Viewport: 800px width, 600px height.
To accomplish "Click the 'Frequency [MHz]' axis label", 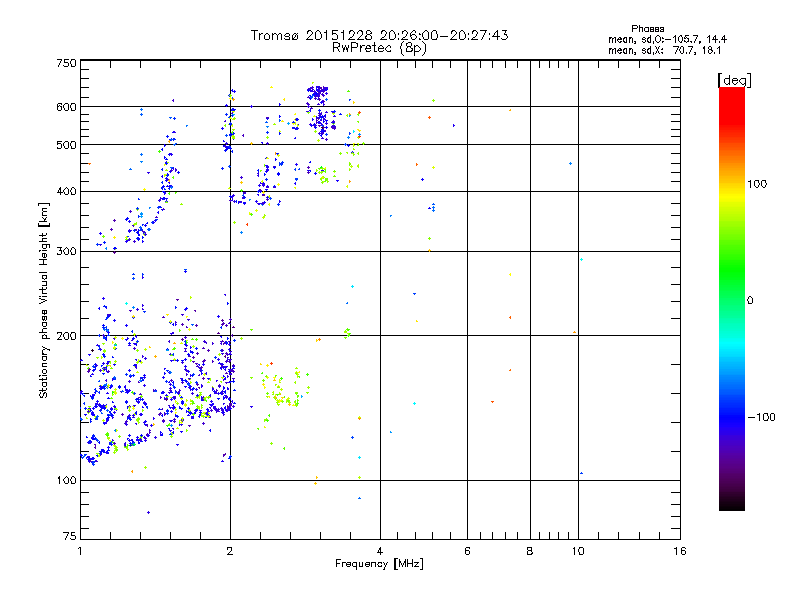I will click(379, 564).
